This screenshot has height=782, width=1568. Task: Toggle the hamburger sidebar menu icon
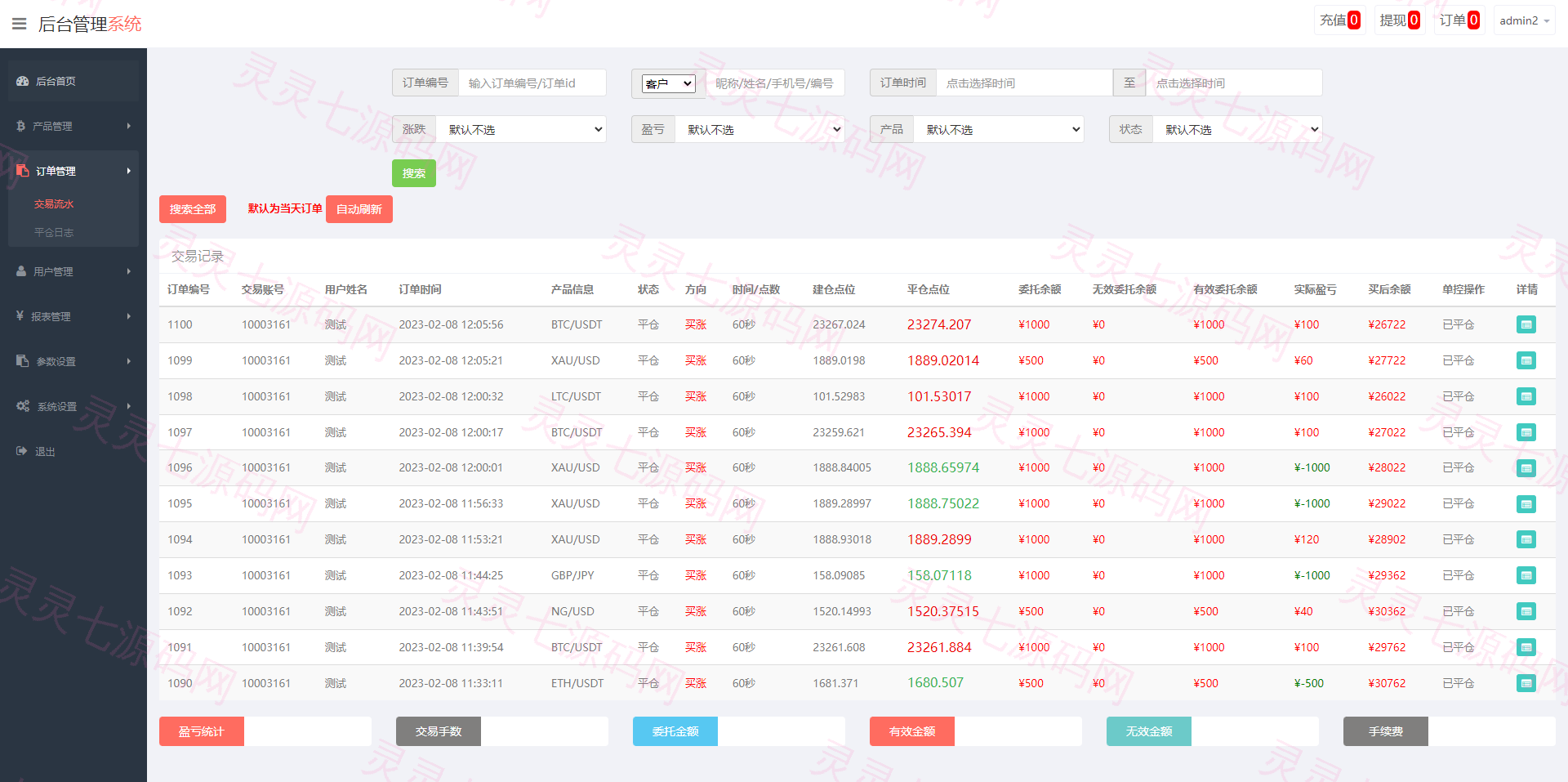20,24
